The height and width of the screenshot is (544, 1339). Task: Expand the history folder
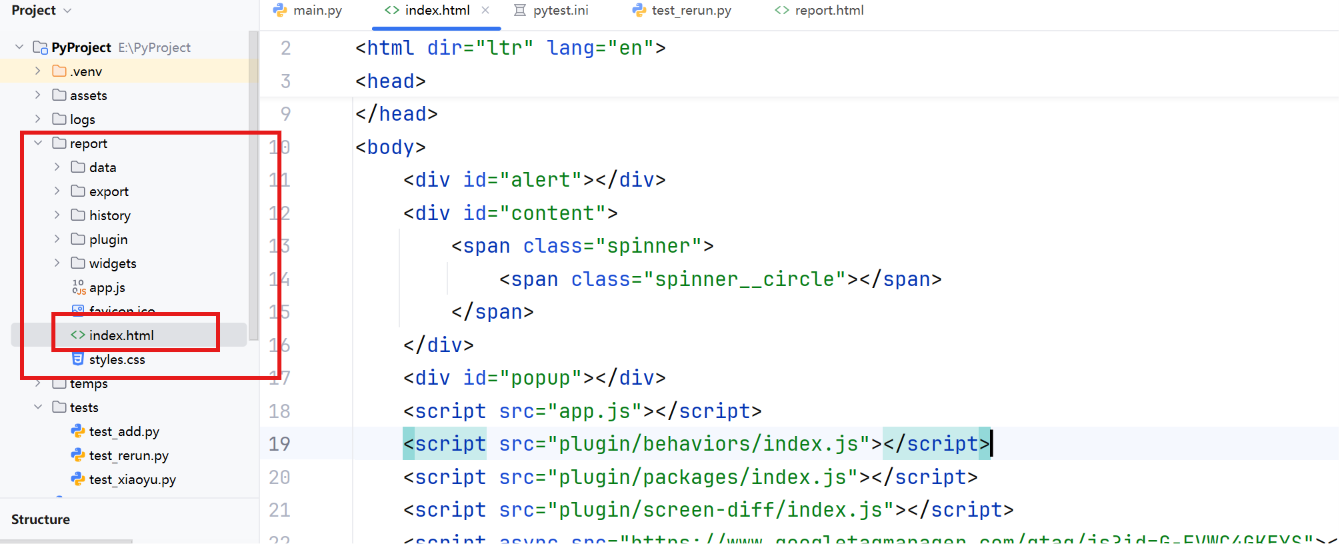(x=57, y=215)
